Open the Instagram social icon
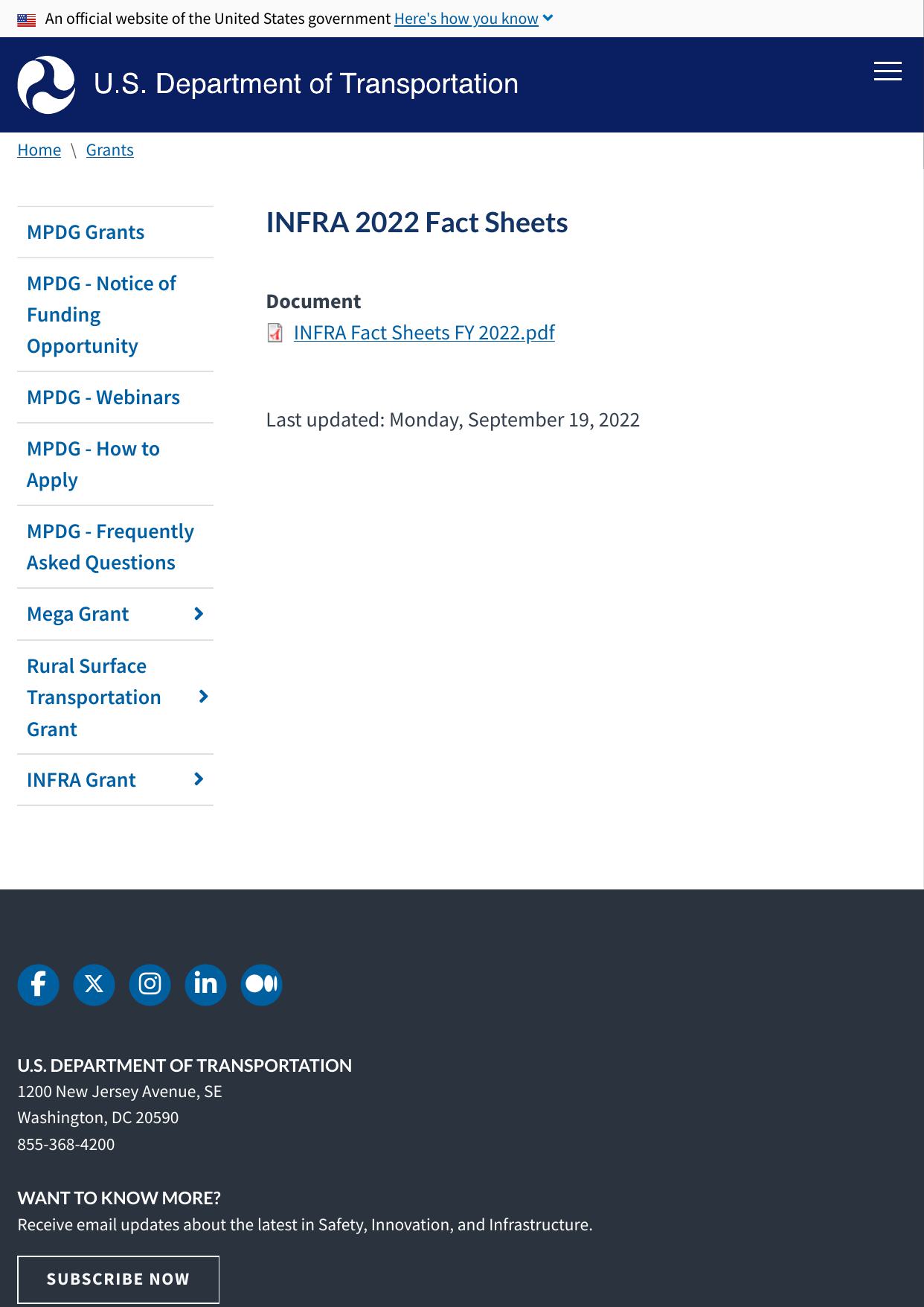924x1307 pixels. (x=150, y=985)
